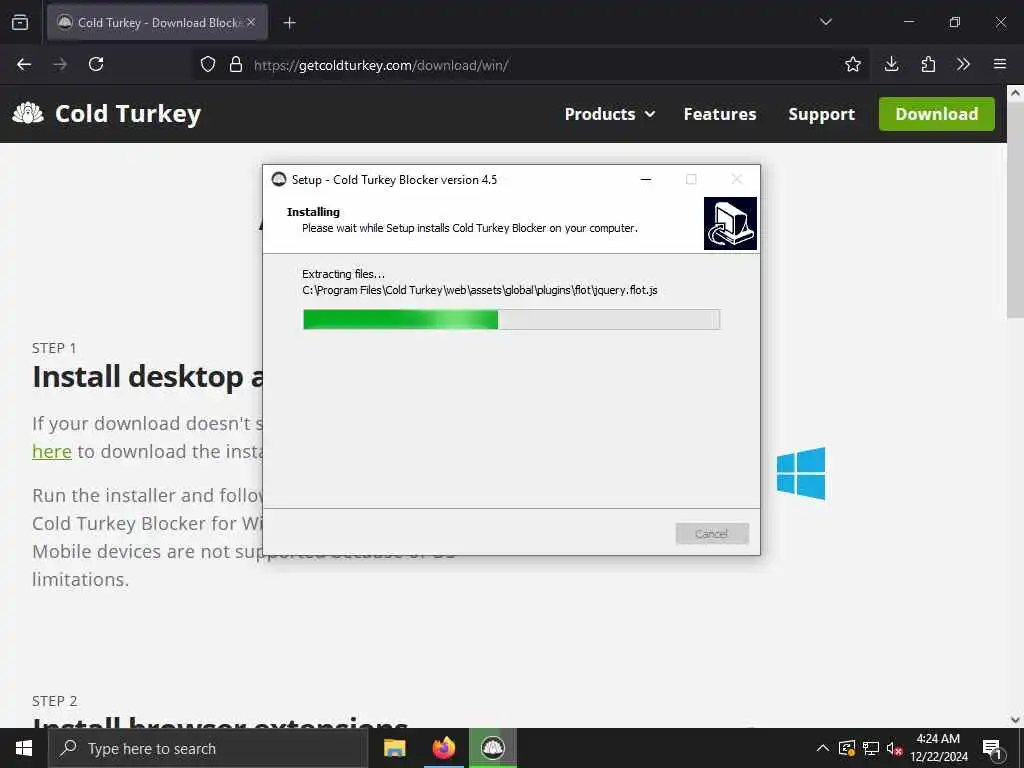This screenshot has width=1024, height=768.
Task: Open the clock showing 4:24 AM
Action: (x=938, y=748)
